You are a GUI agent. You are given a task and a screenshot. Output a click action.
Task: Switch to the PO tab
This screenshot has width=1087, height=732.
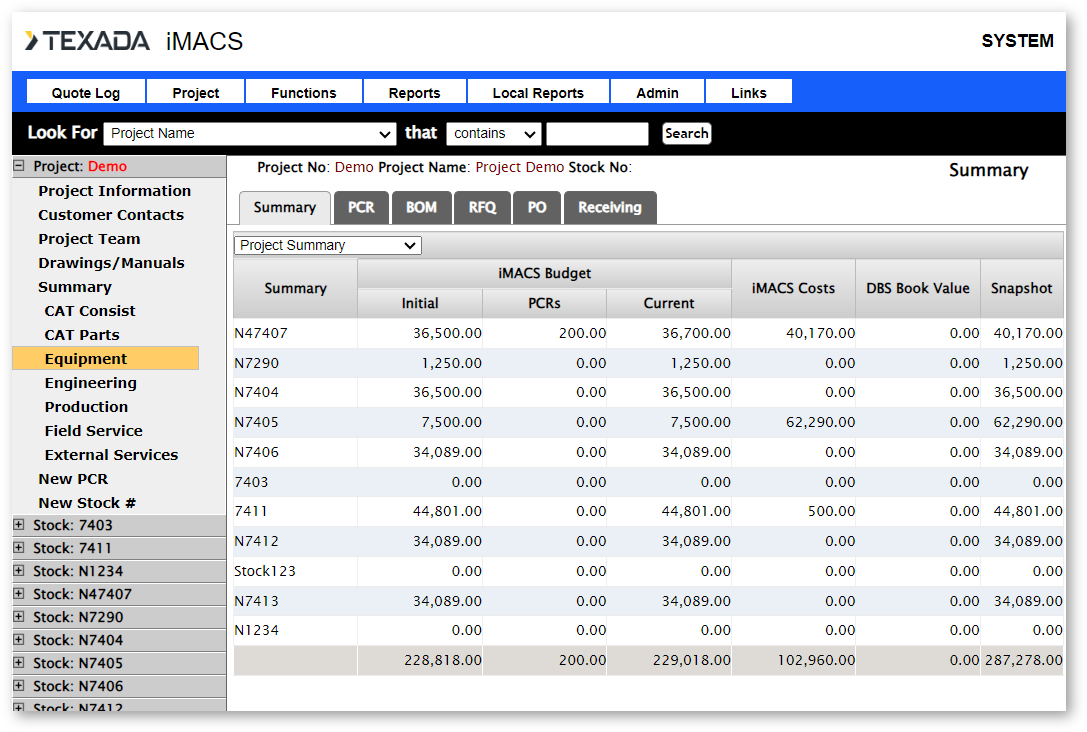click(537, 207)
